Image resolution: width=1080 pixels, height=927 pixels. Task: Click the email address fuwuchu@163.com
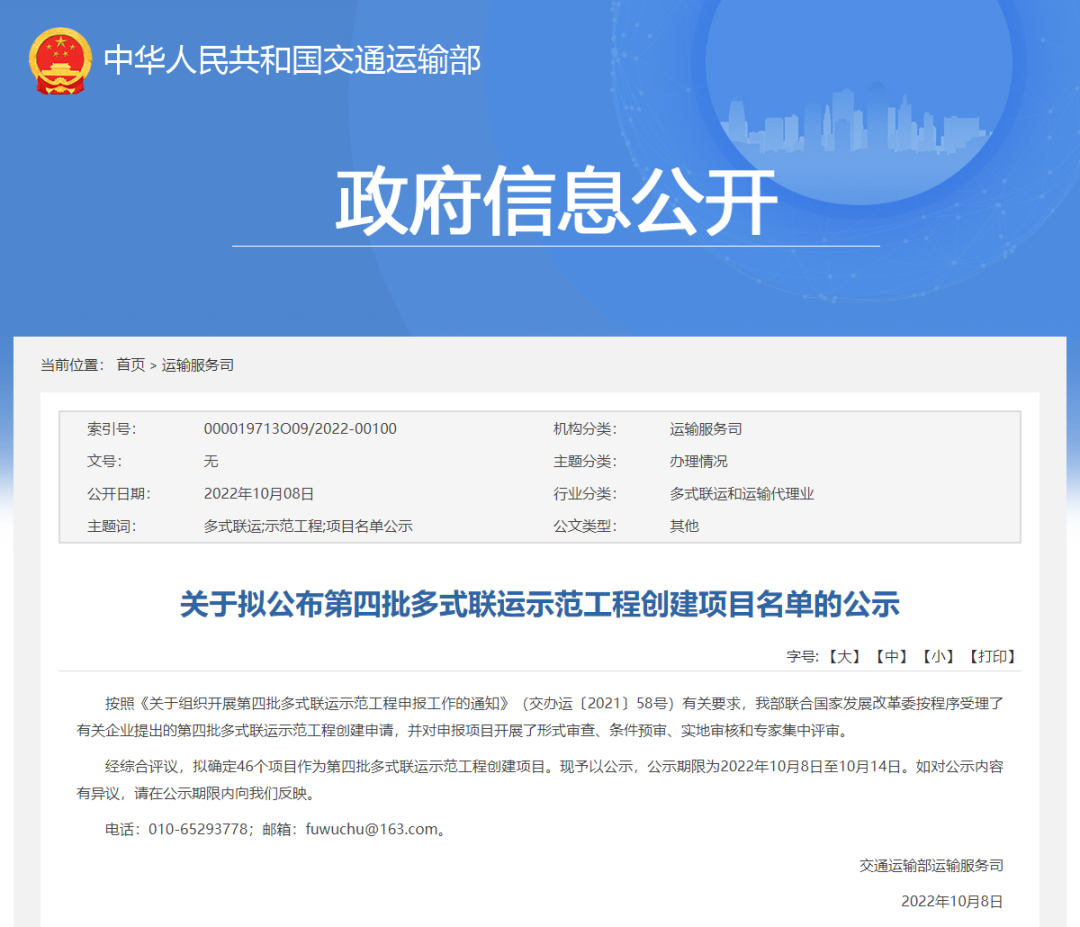358,829
